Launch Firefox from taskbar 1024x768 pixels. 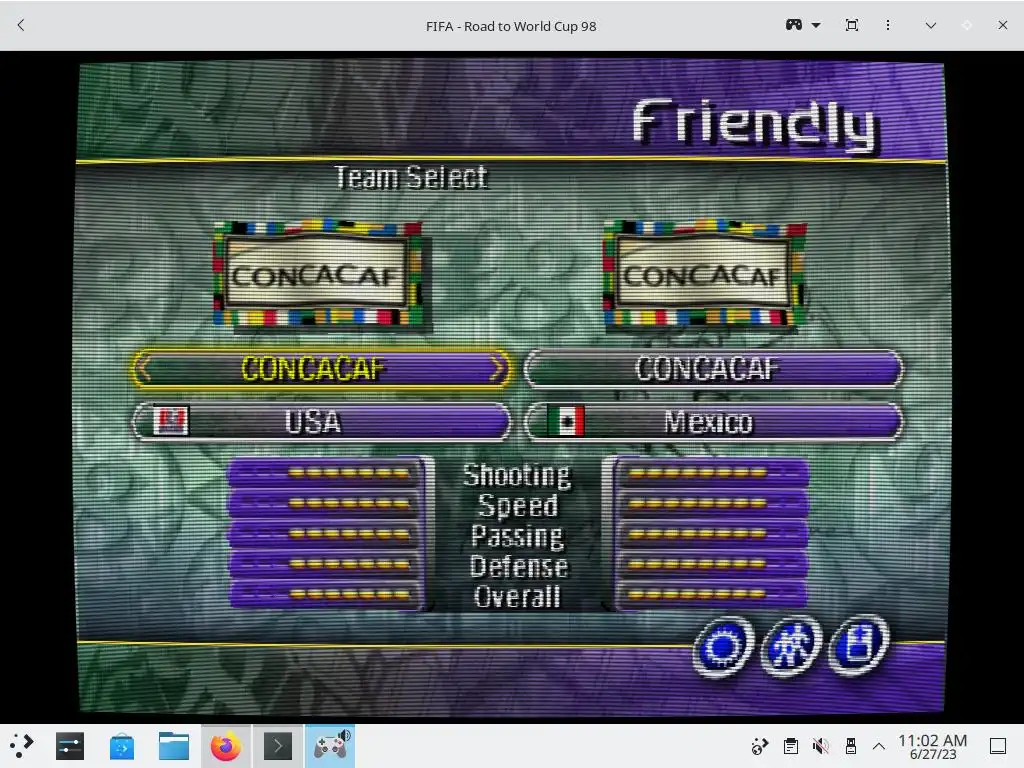pos(226,746)
